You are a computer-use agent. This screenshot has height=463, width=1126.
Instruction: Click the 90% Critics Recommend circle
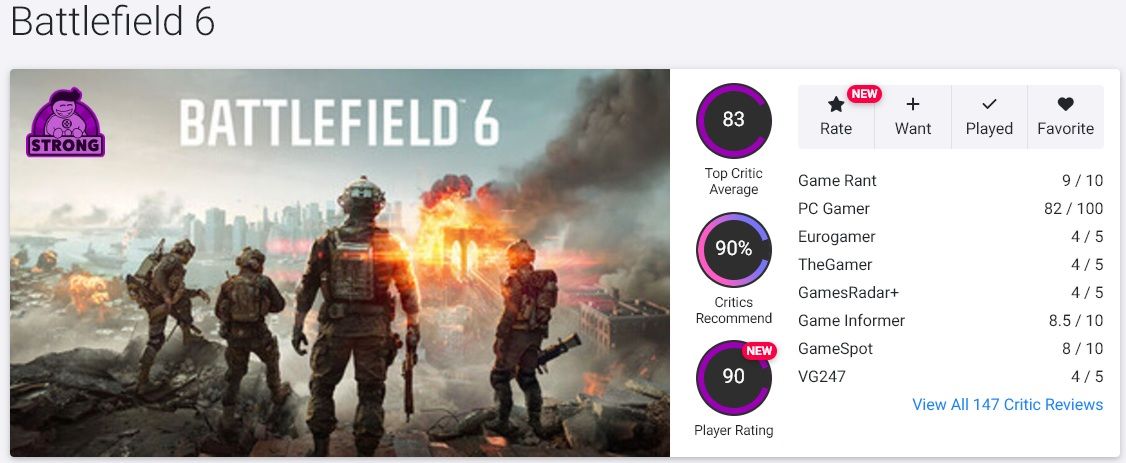point(733,249)
